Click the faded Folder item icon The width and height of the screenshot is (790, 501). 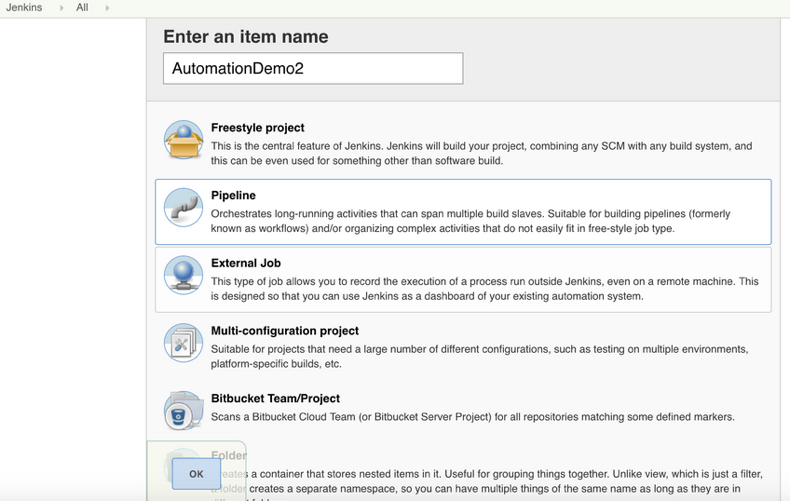[183, 466]
